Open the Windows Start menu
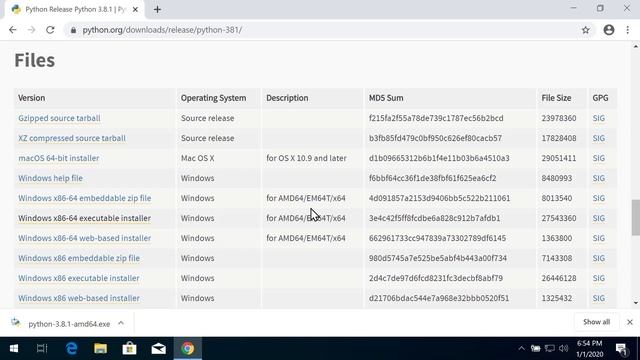The image size is (640, 360). pos(13,349)
